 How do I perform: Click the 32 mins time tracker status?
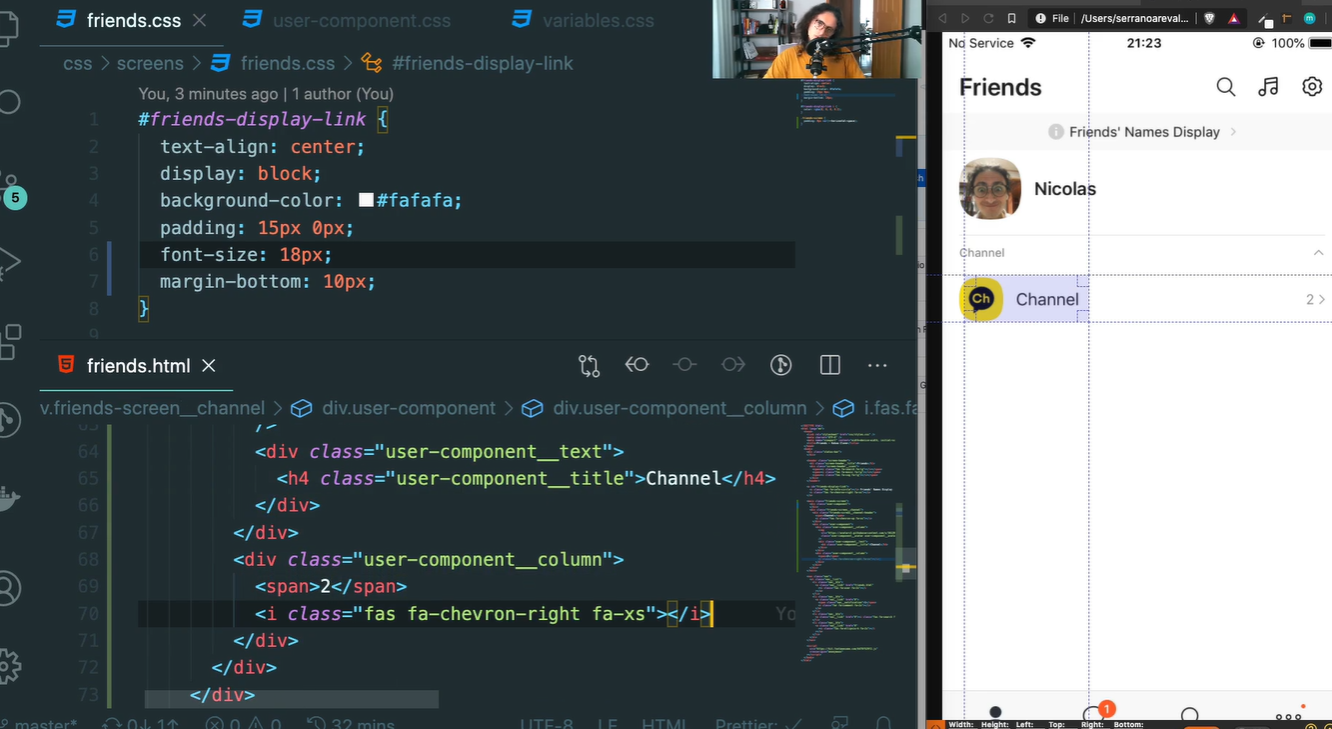[x=350, y=724]
